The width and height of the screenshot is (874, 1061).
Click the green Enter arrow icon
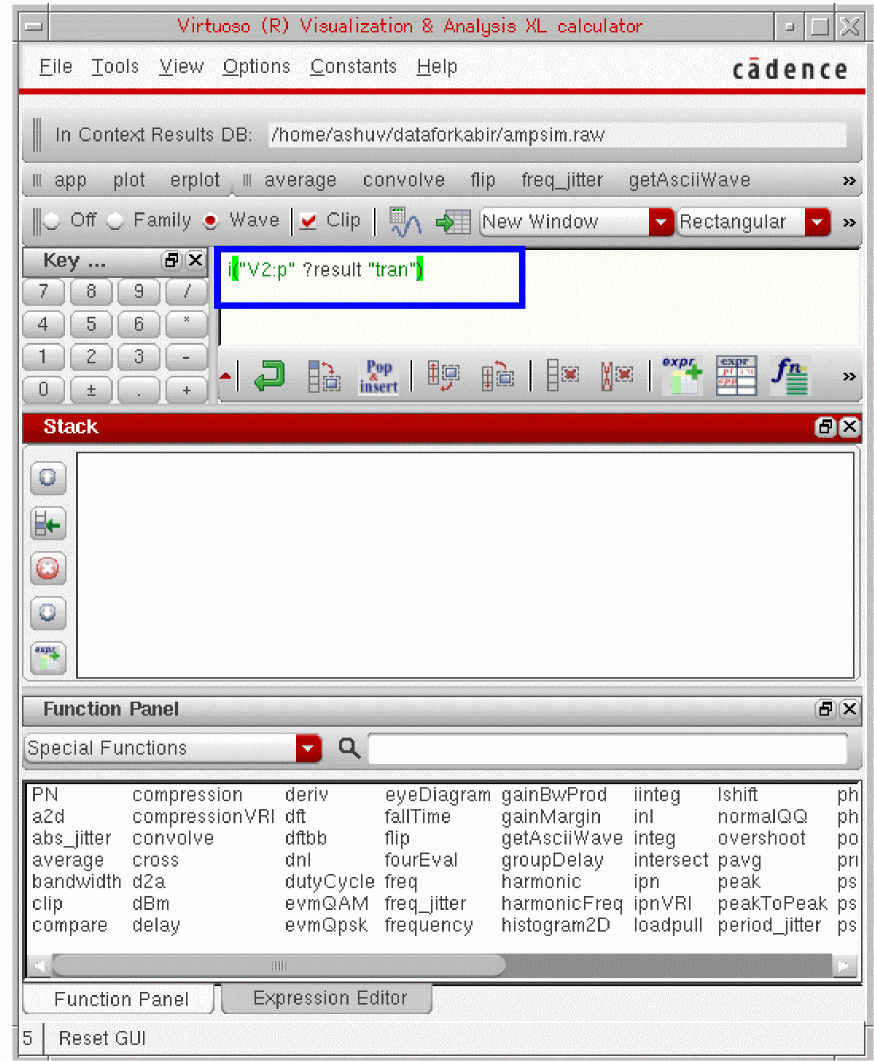point(269,376)
